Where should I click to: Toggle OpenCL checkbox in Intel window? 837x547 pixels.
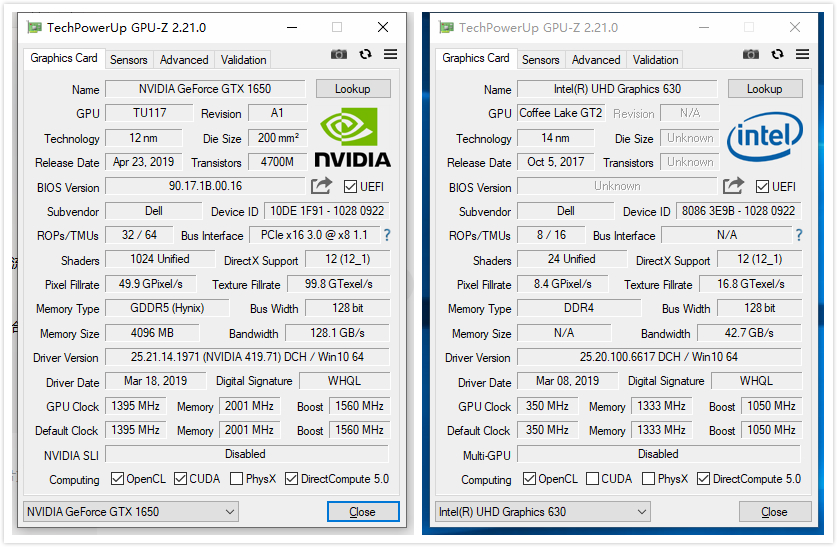(530, 479)
